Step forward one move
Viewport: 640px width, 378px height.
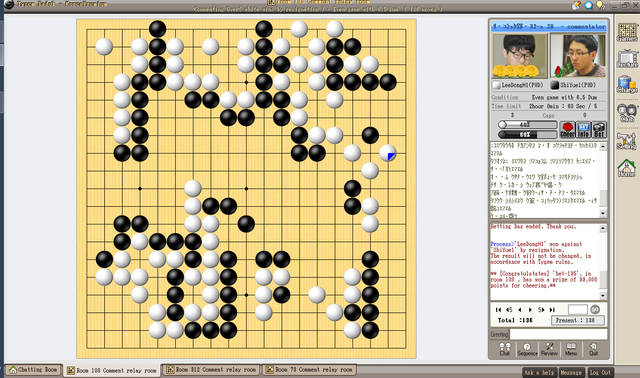pyautogui.click(x=530, y=310)
